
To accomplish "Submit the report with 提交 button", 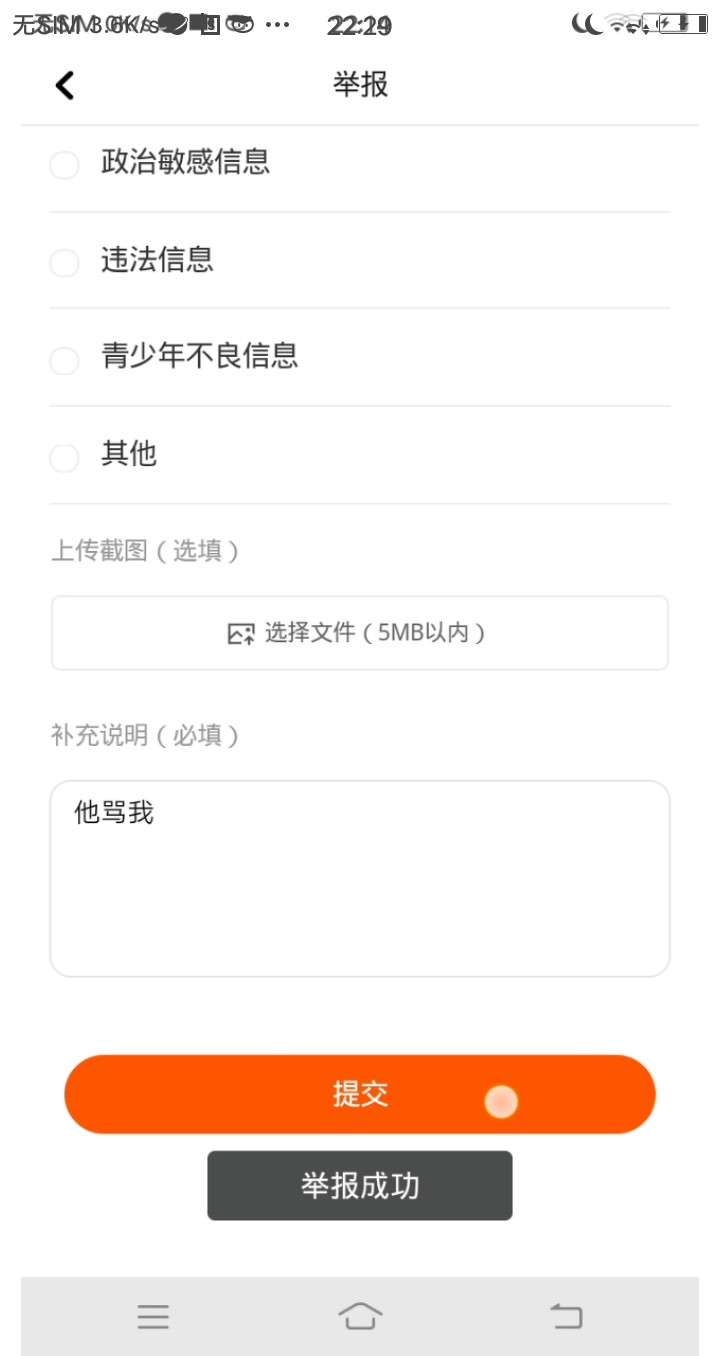I will point(360,1094).
